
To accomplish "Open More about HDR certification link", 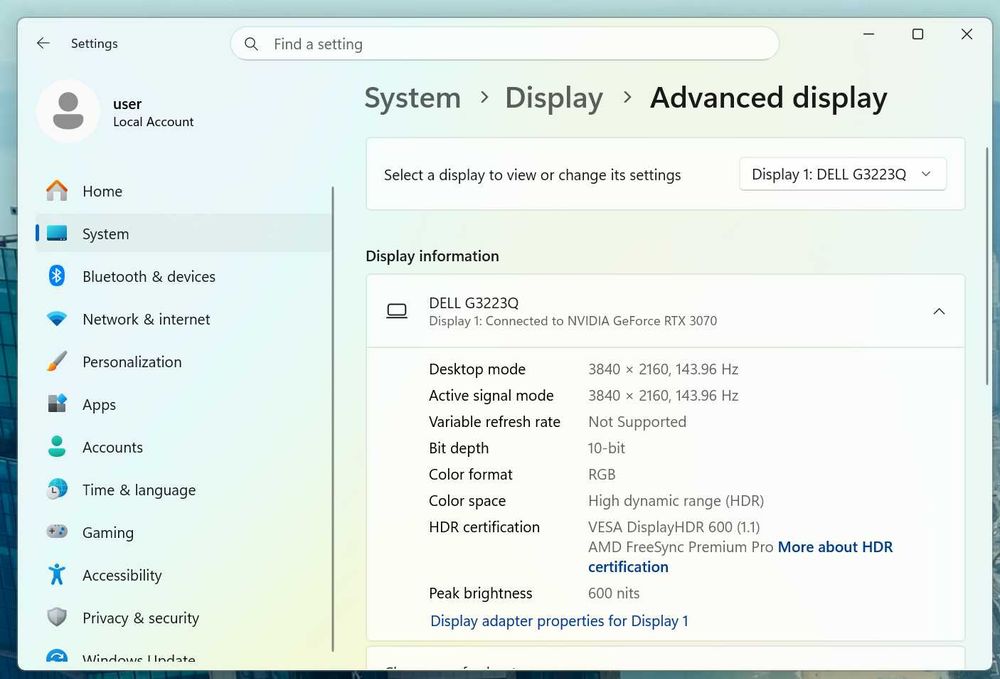I will pyautogui.click(x=835, y=547).
